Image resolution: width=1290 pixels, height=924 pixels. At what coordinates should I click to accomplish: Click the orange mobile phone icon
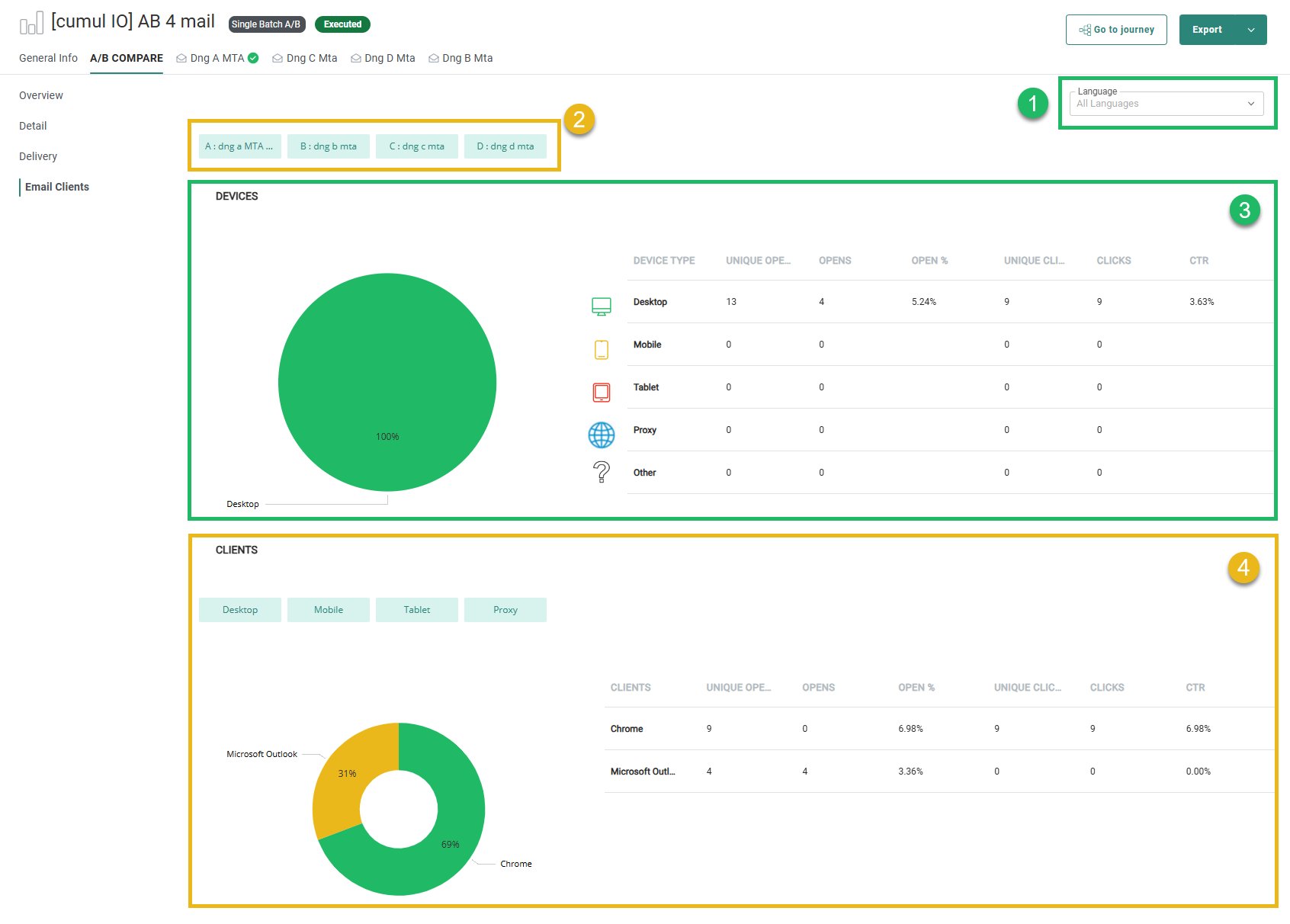[x=601, y=349]
